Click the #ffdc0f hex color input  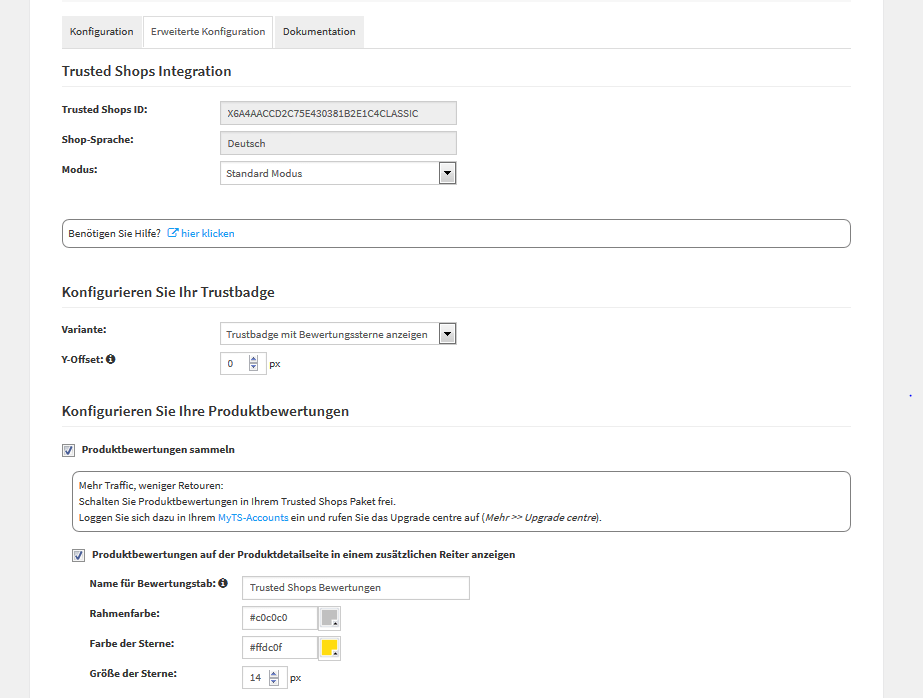coord(278,647)
